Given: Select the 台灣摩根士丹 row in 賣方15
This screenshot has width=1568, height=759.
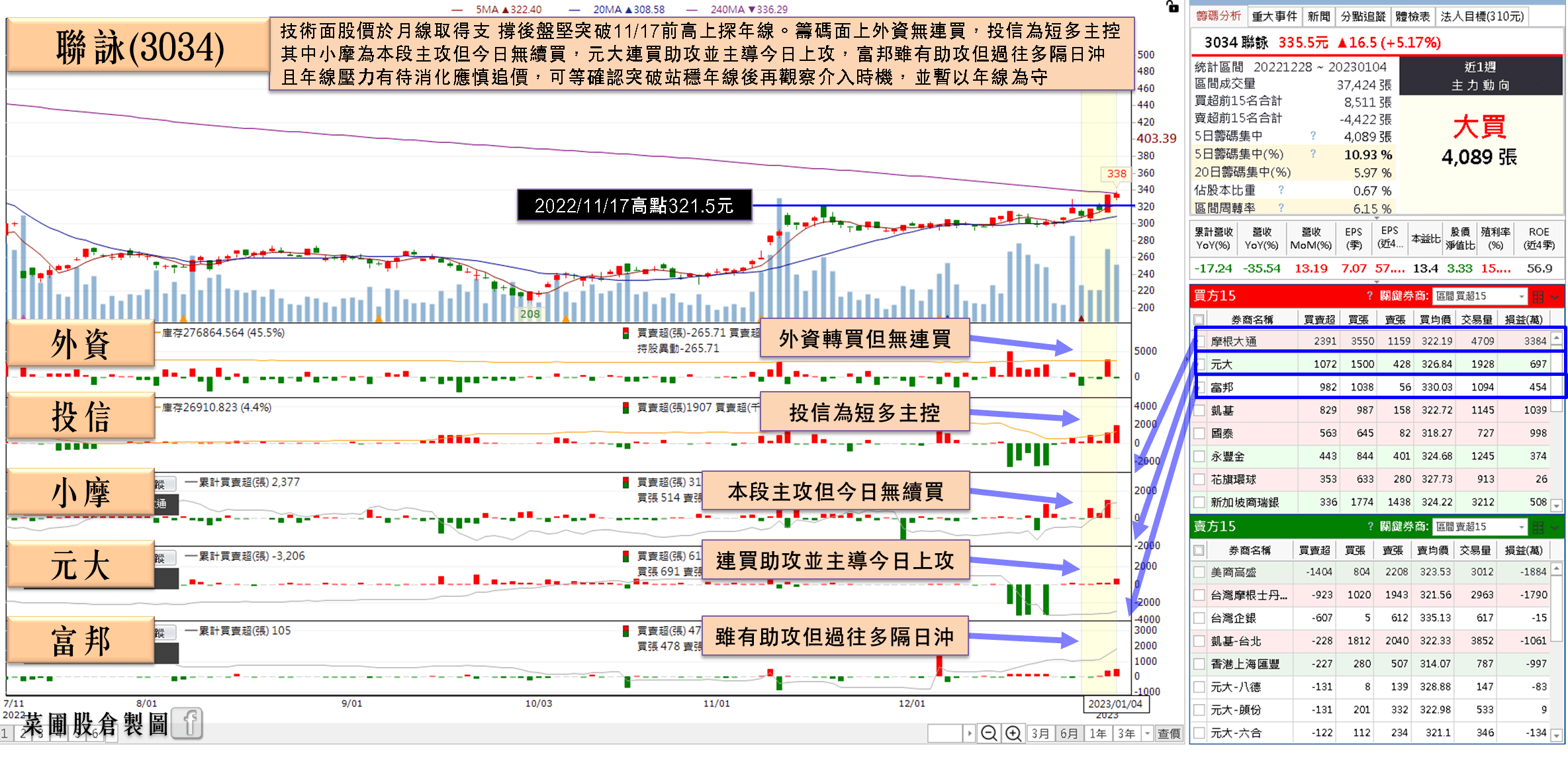Looking at the screenshot, I should [x=1371, y=595].
